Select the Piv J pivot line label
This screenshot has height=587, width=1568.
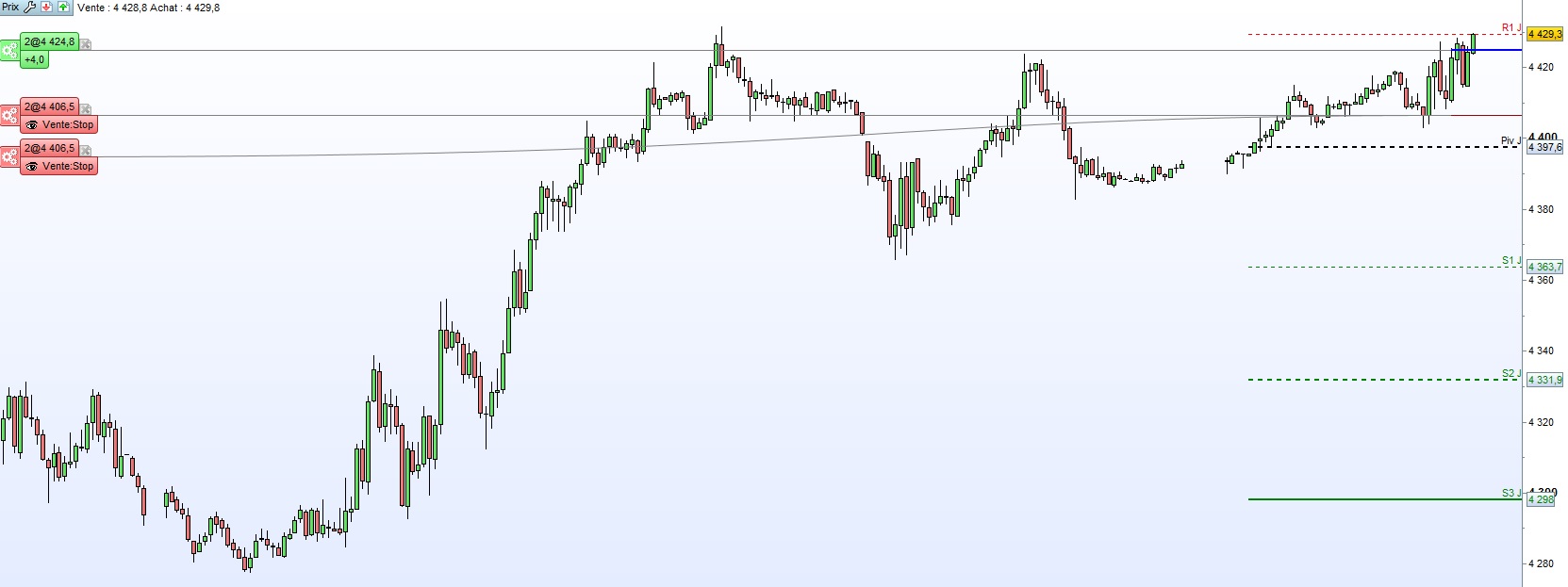click(1510, 141)
